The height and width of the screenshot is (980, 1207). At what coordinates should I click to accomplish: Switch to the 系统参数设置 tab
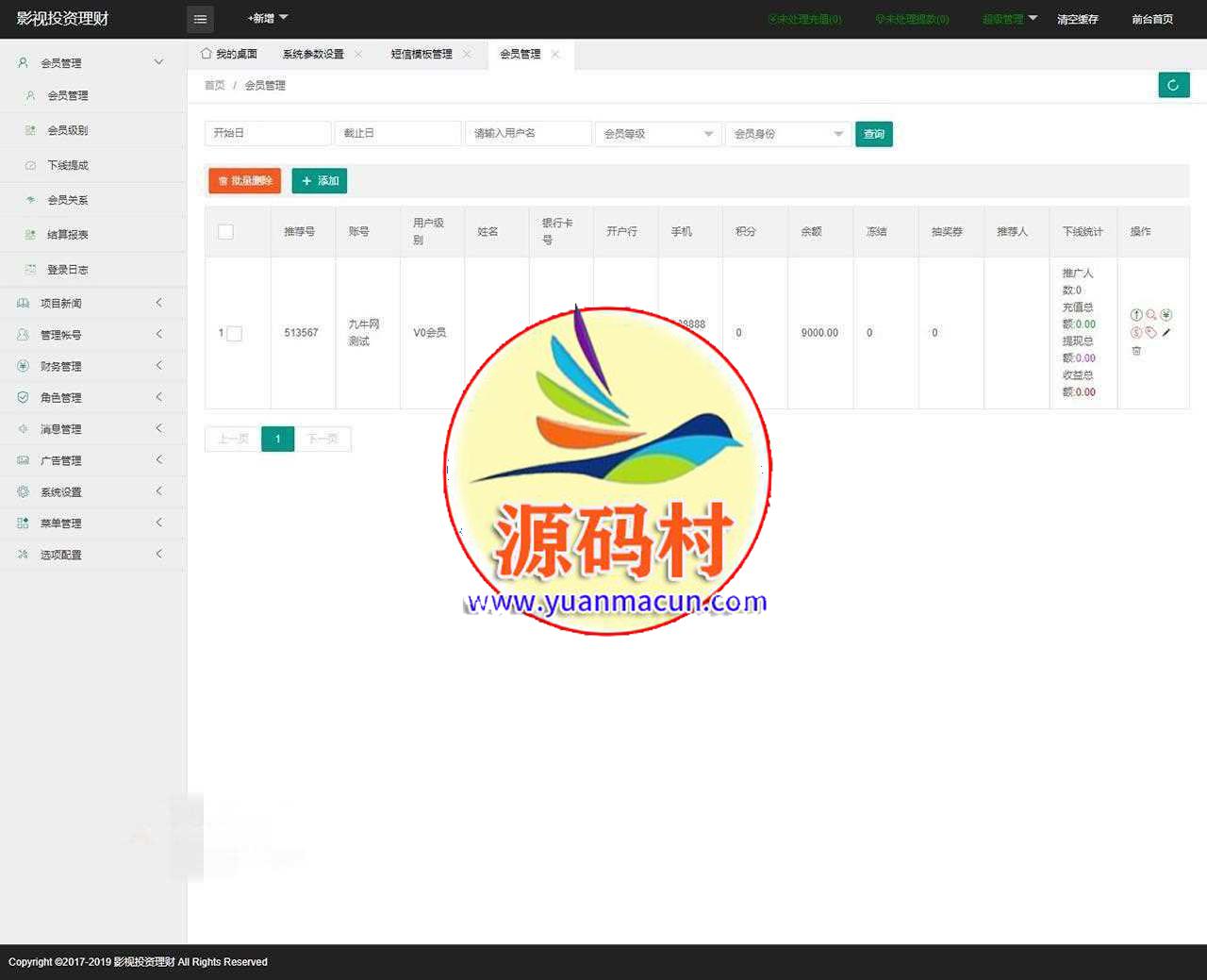[313, 55]
